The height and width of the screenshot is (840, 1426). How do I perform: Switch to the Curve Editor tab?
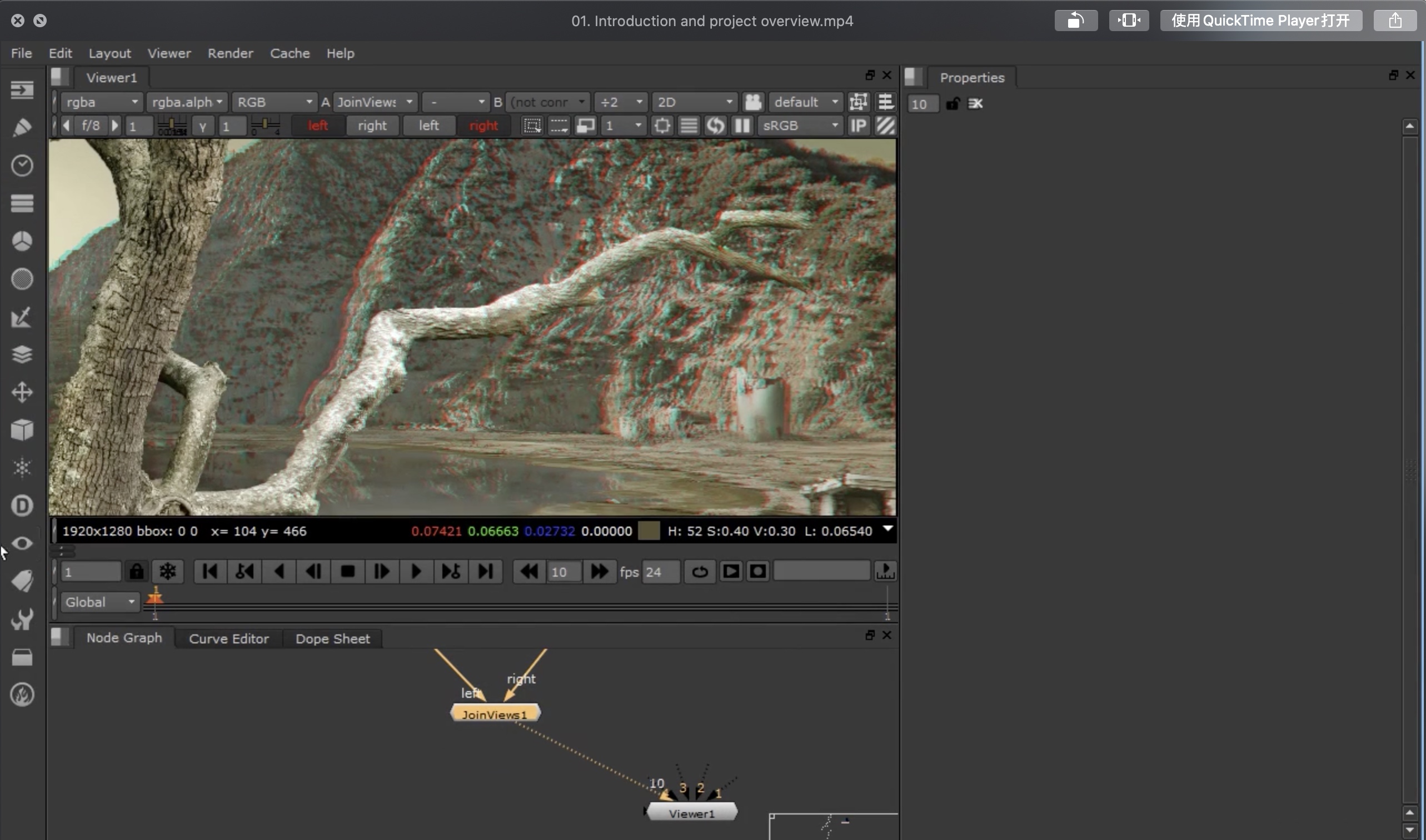229,638
